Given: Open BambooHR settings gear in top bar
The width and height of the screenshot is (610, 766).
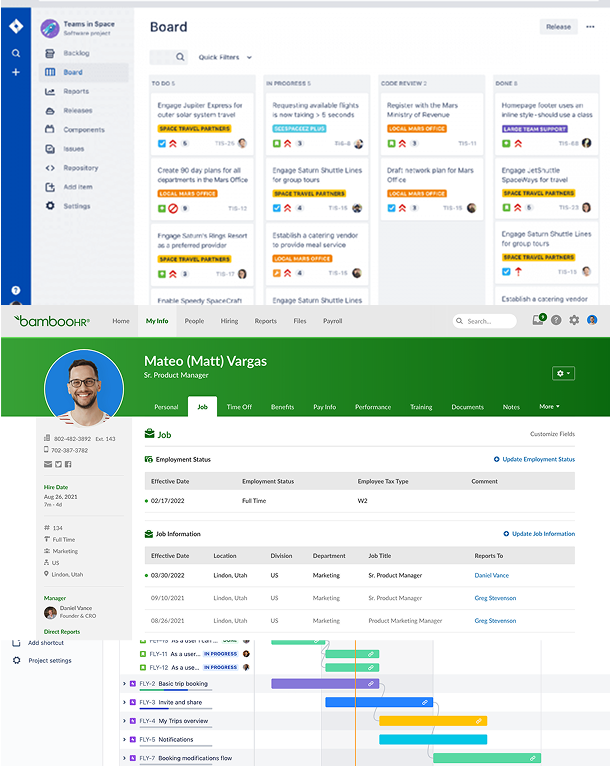Looking at the screenshot, I should (574, 320).
